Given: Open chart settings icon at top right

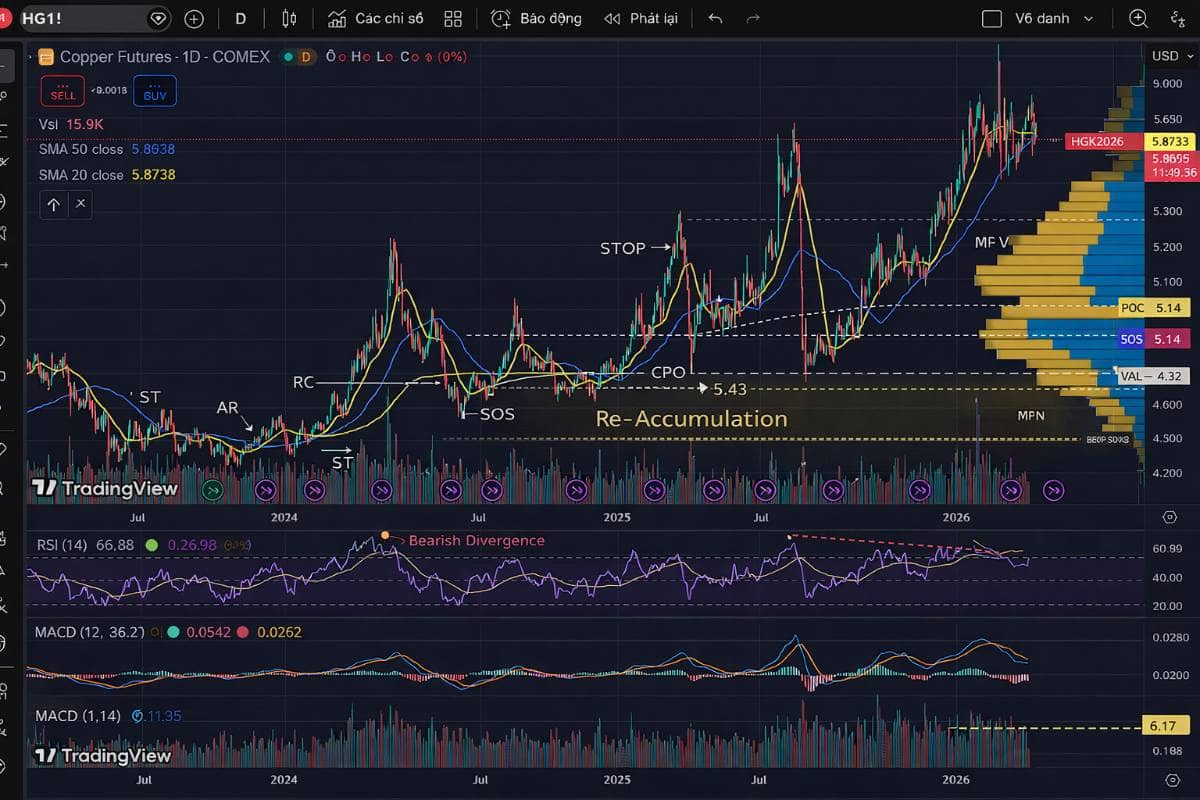Looking at the screenshot, I should 1178,18.
